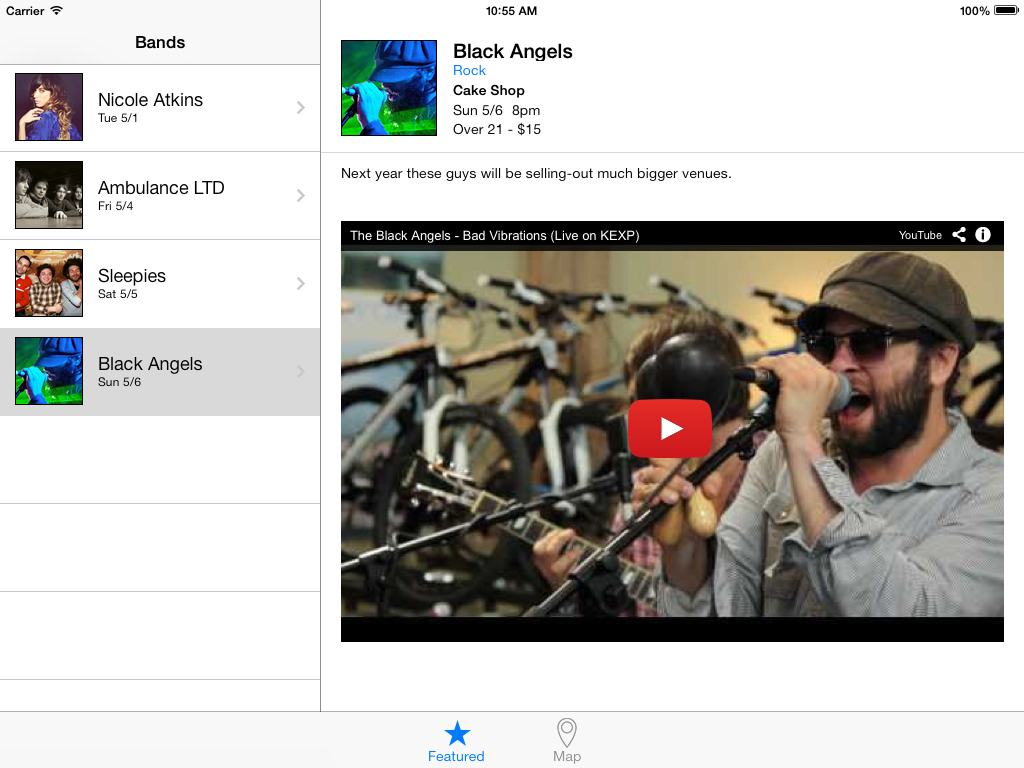1024x768 pixels.
Task: Open the Rock genre link
Action: [x=470, y=71]
